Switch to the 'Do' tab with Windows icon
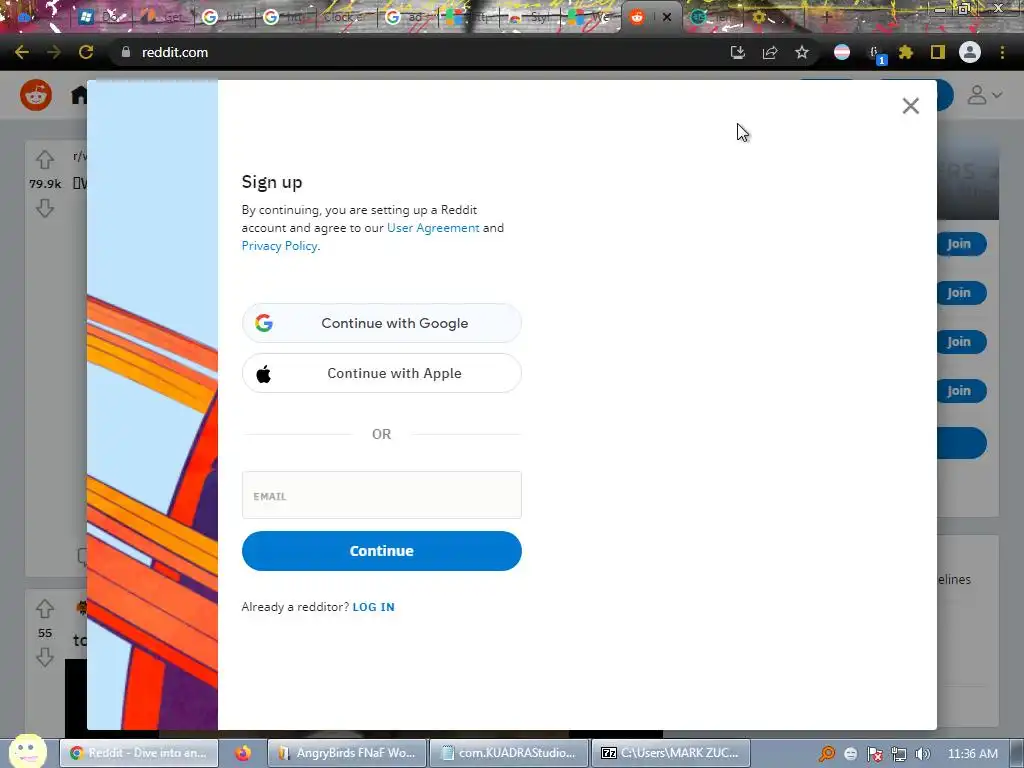The image size is (1024, 768). pyautogui.click(x=101, y=17)
